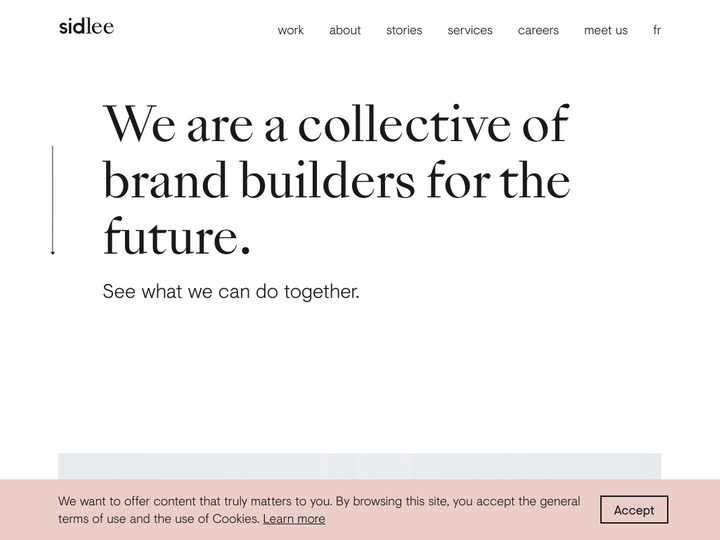720x540 pixels.
Task: Click the word 'future.' in the headline
Action: click(x=176, y=238)
